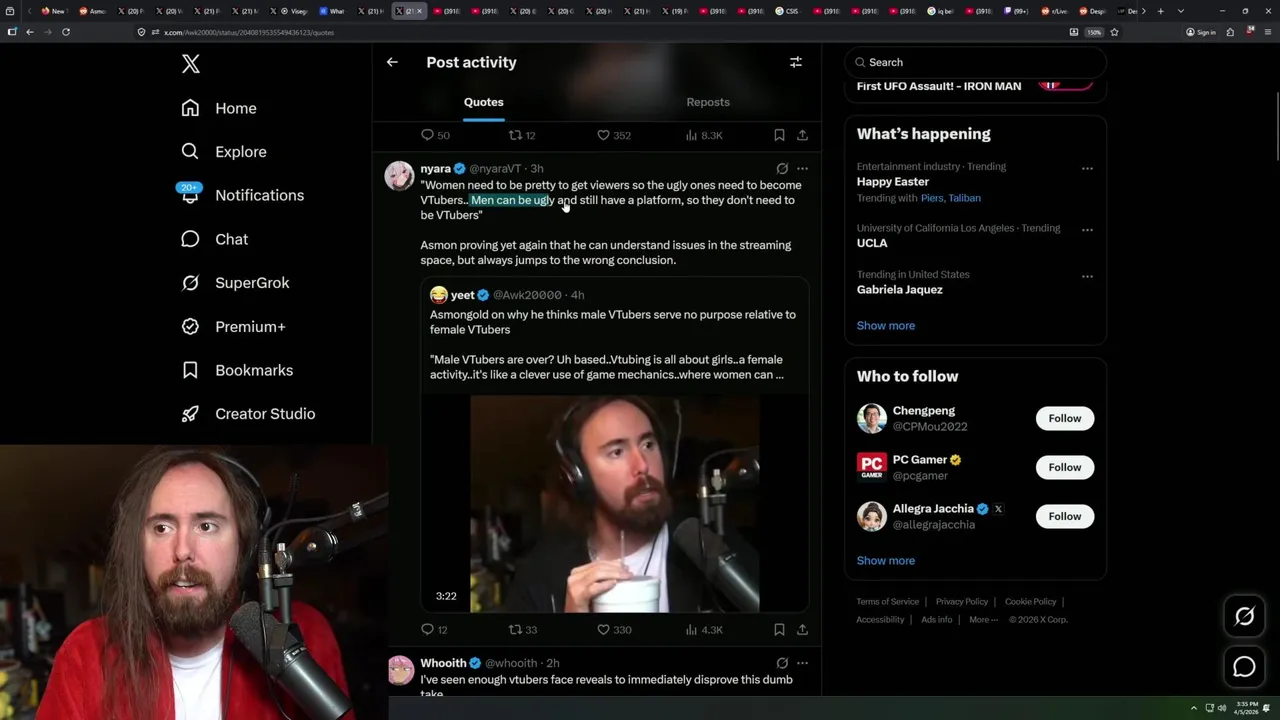Switch to the Quotes tab
The width and height of the screenshot is (1280, 720).
point(484,102)
